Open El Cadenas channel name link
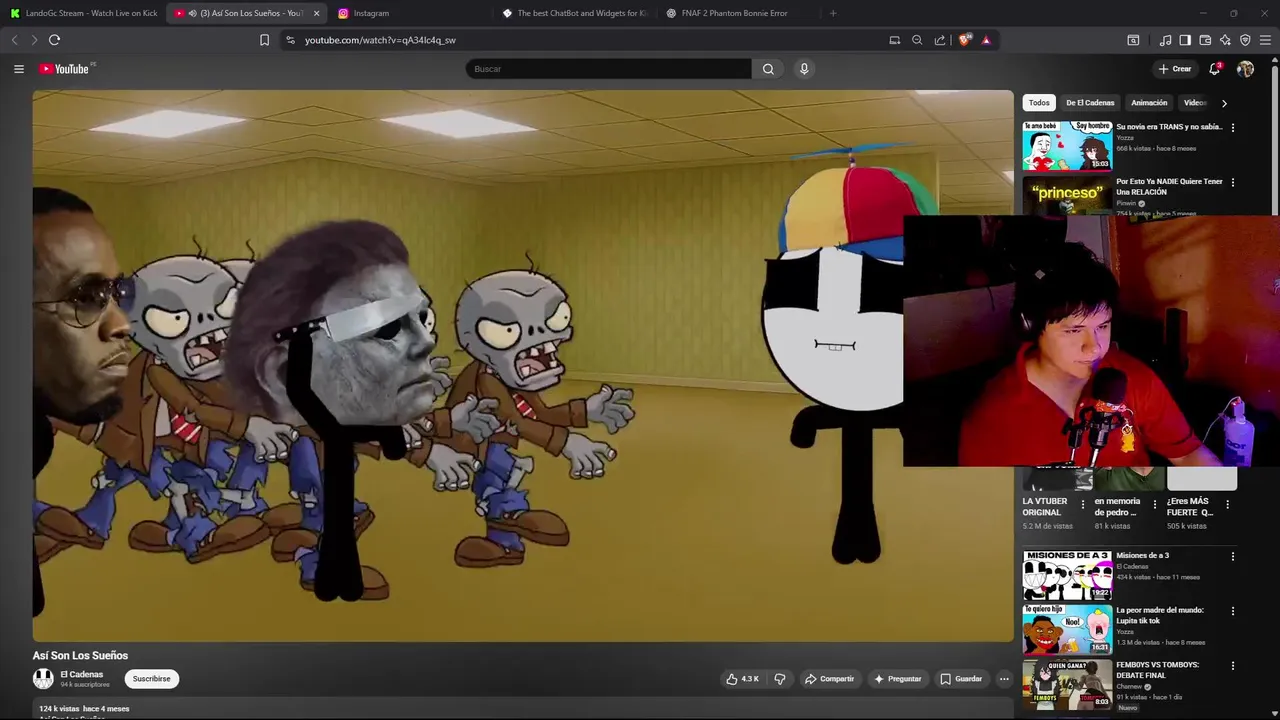 pos(82,674)
